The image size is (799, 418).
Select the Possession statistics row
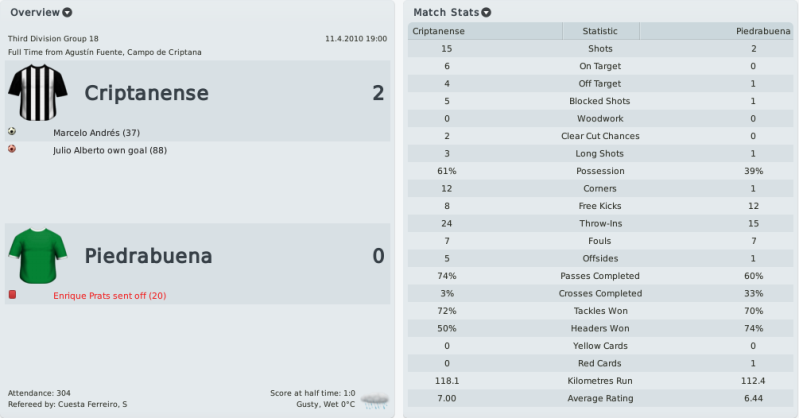click(600, 171)
